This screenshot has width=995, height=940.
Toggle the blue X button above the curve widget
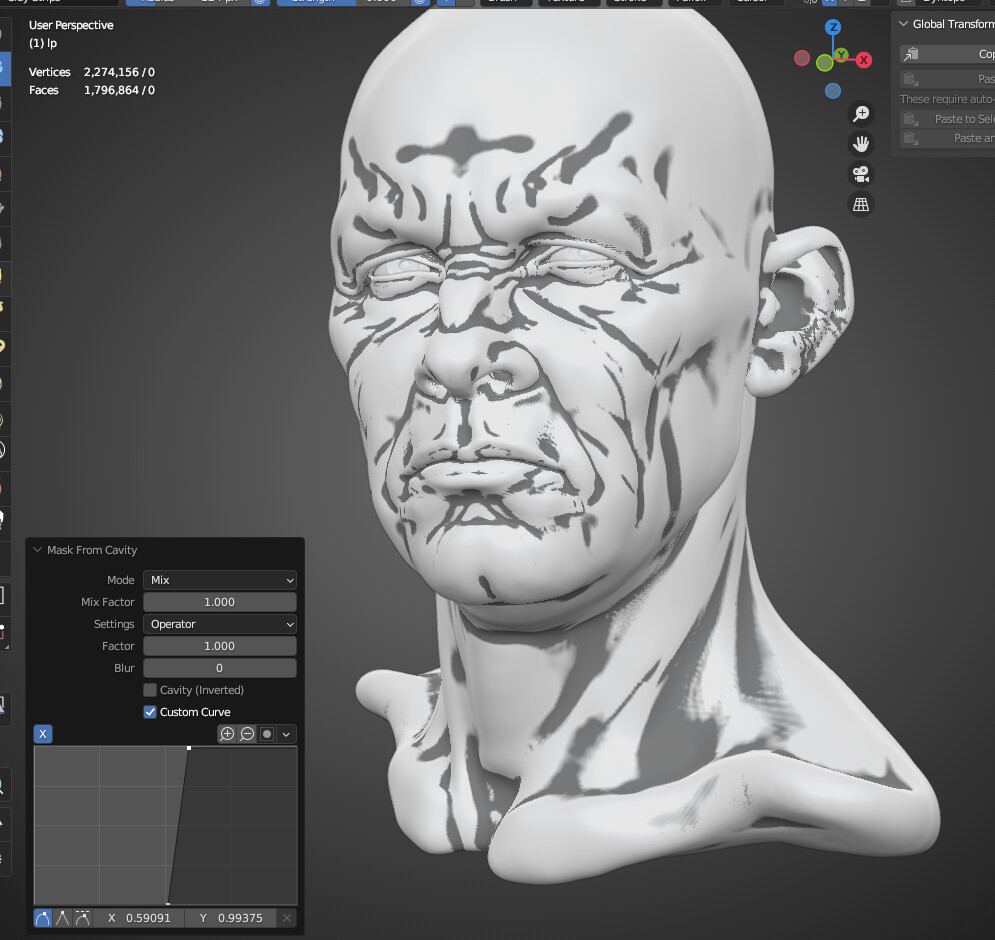(x=42, y=734)
